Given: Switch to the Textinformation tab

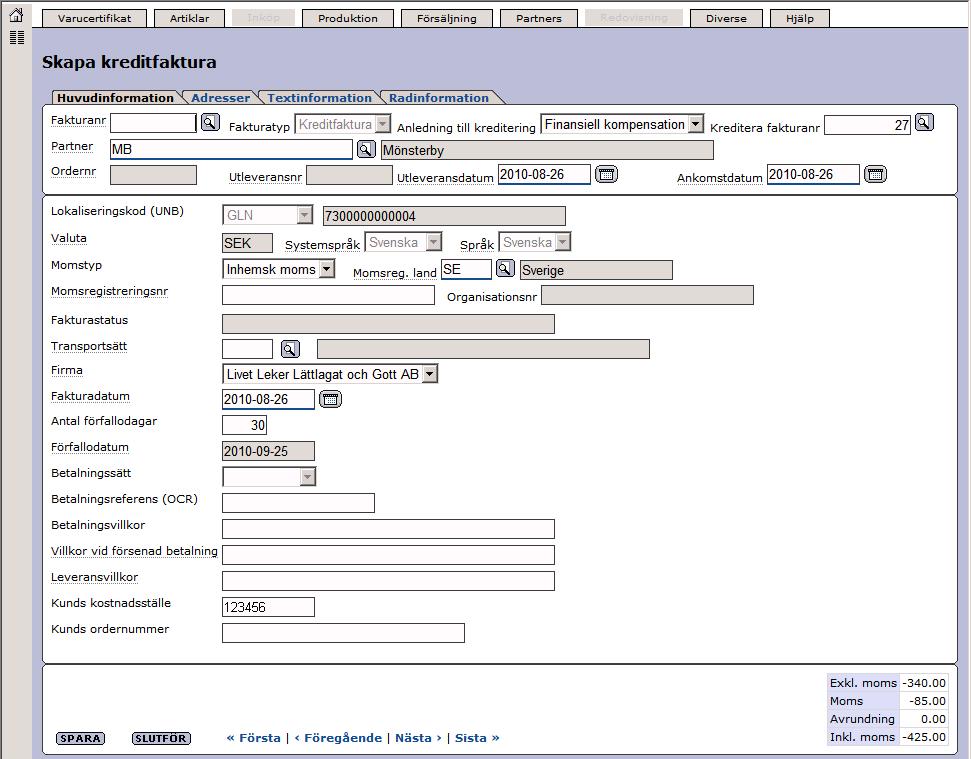Looking at the screenshot, I should pyautogui.click(x=320, y=98).
